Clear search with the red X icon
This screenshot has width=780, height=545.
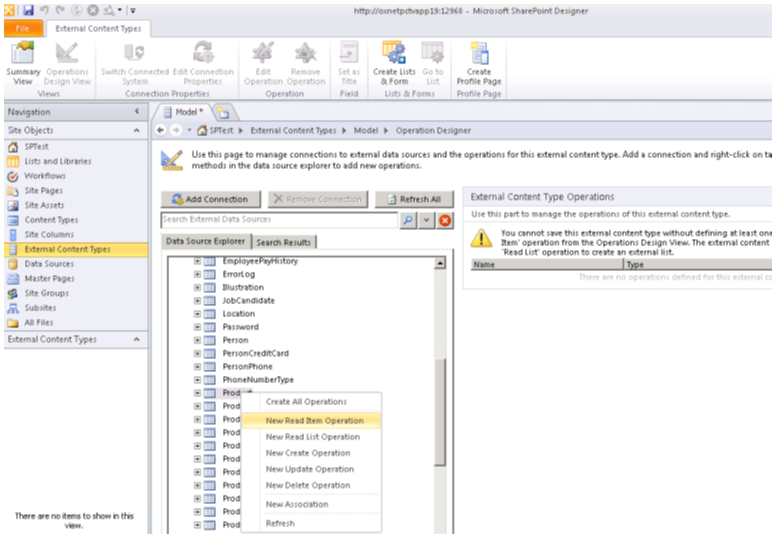445,220
